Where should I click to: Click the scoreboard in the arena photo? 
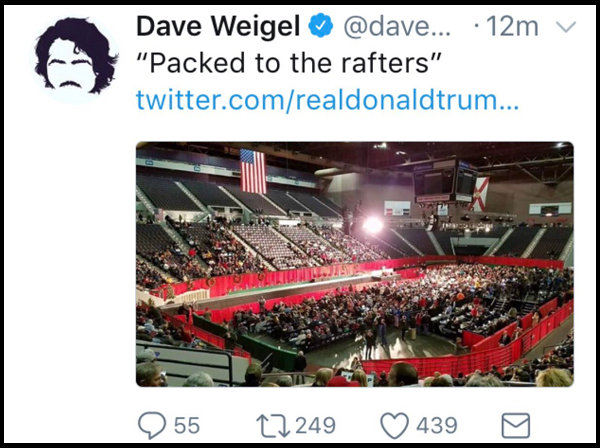coord(445,181)
